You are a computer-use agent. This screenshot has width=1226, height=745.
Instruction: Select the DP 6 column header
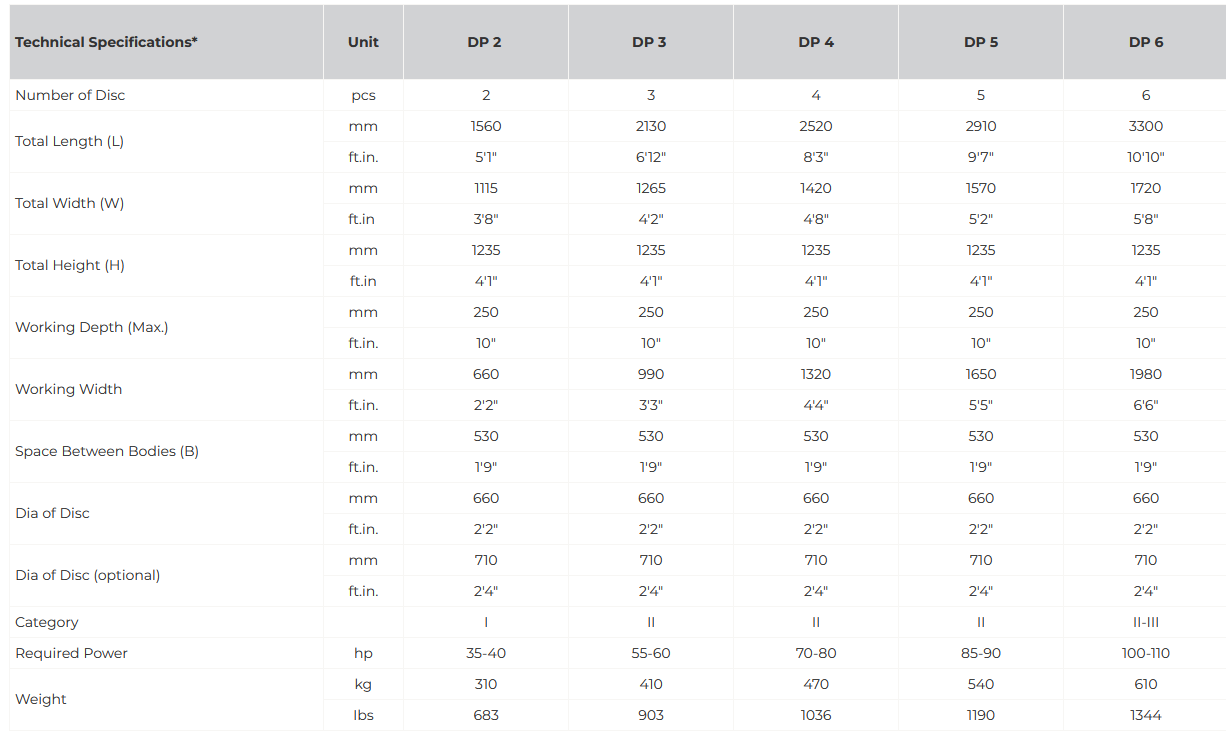pyautogui.click(x=1146, y=42)
